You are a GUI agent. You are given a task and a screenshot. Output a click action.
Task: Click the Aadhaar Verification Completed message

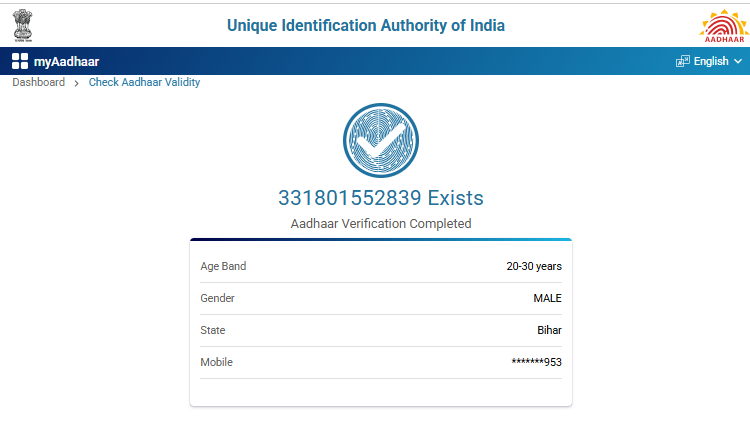pyautogui.click(x=380, y=224)
